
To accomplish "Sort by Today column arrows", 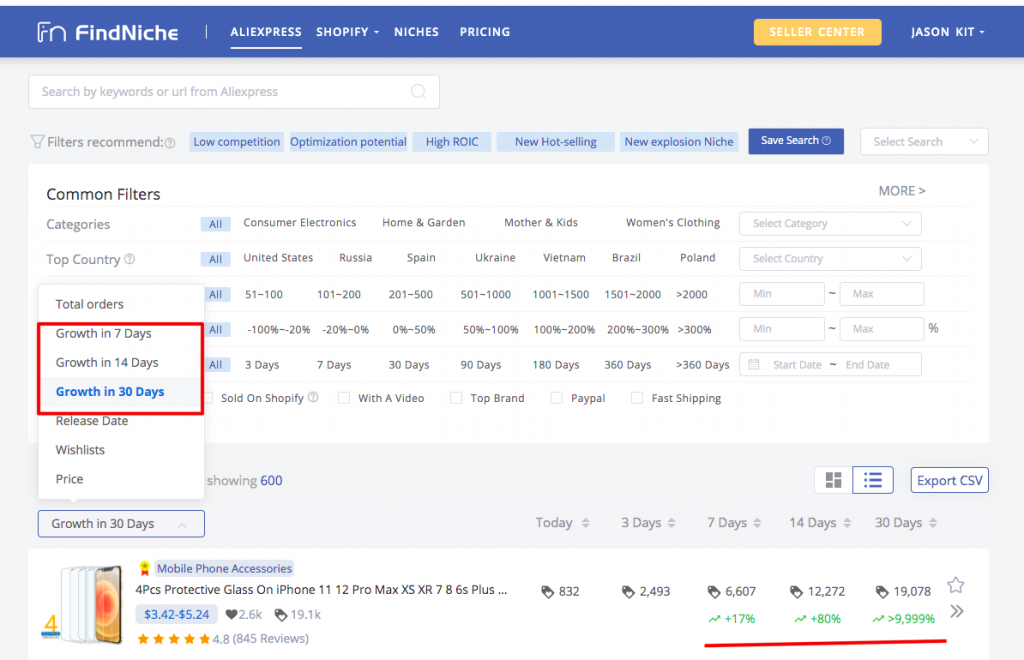I will click(x=585, y=523).
